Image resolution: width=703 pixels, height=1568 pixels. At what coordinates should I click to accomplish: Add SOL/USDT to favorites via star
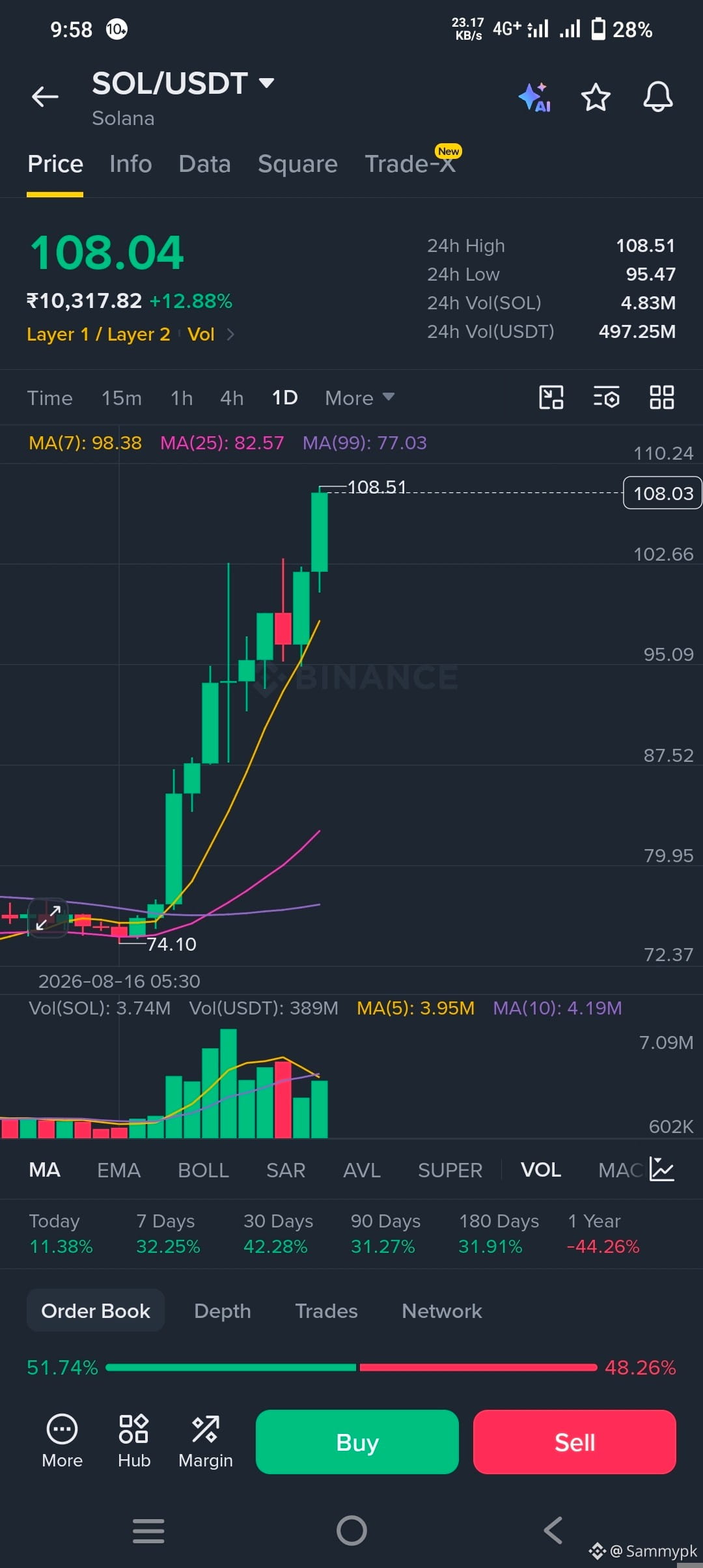[596, 98]
